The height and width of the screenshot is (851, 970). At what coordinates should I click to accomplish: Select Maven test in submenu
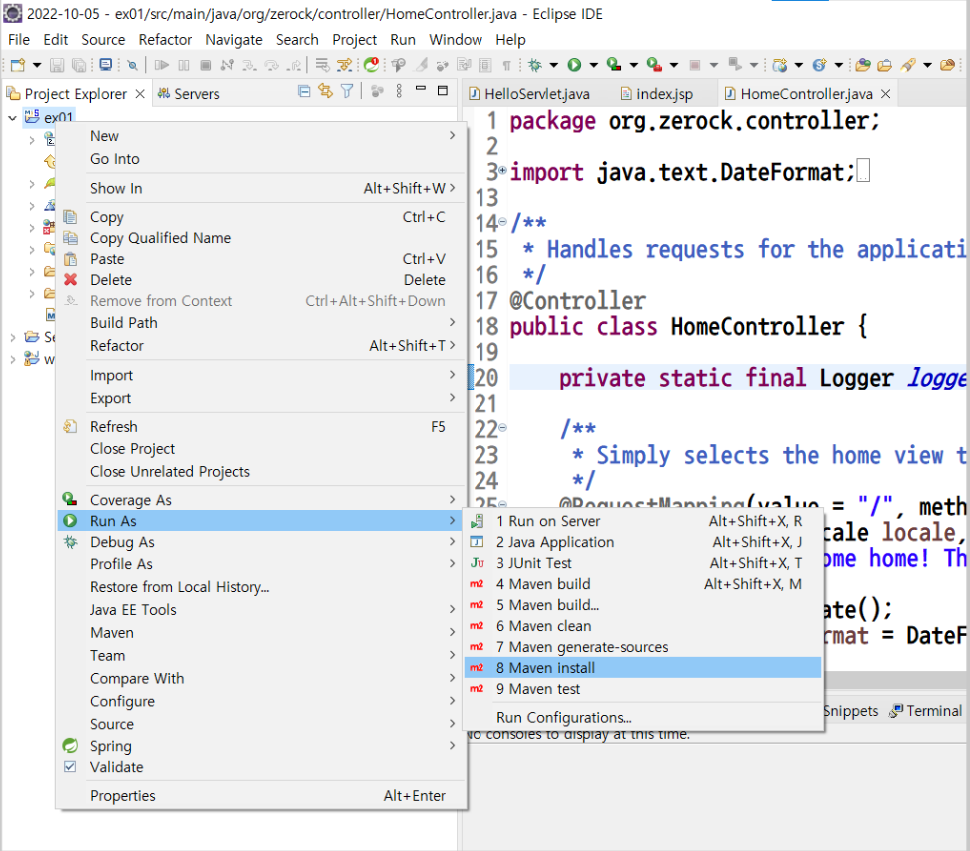click(x=643, y=689)
